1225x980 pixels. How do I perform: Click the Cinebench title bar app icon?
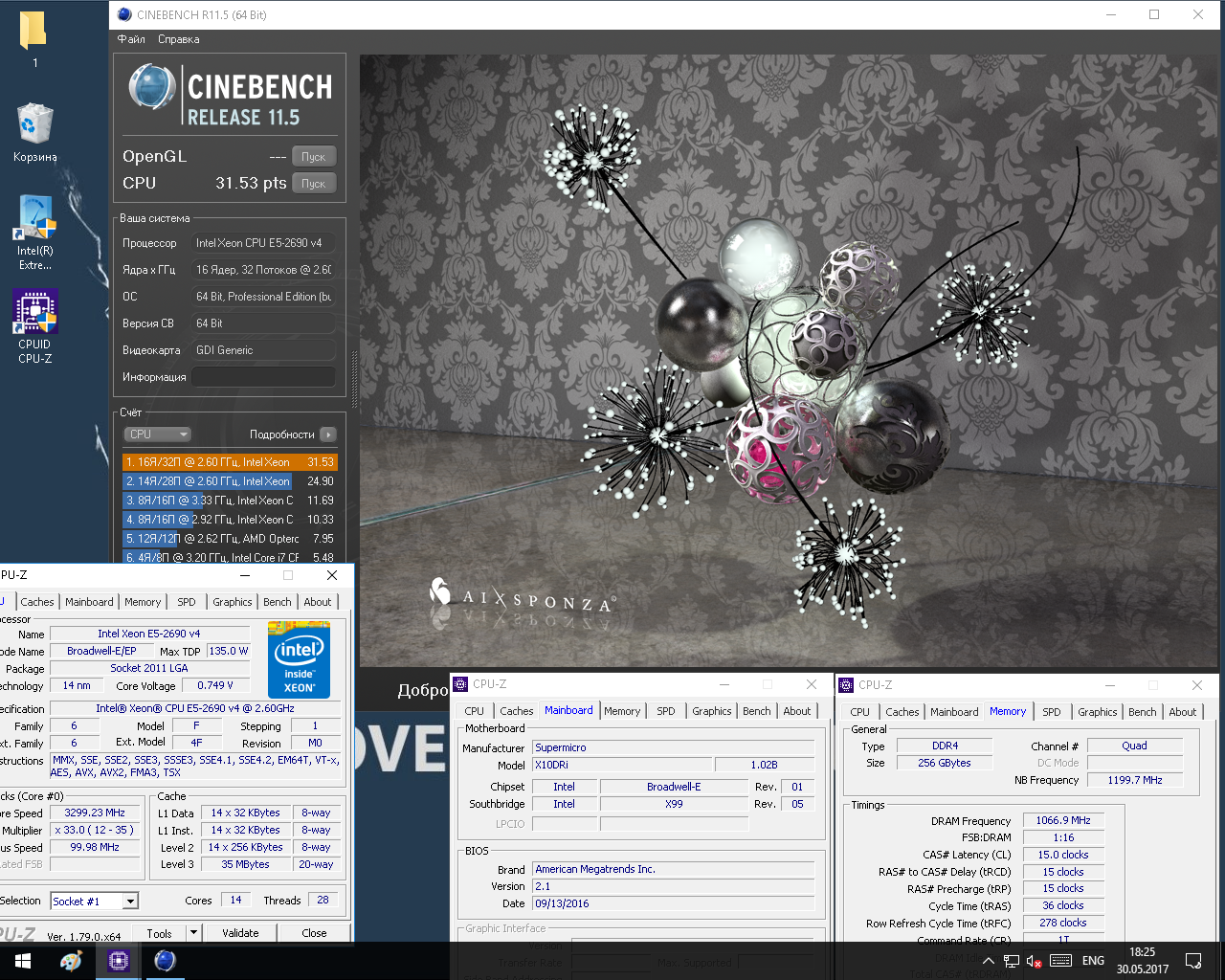(x=124, y=14)
